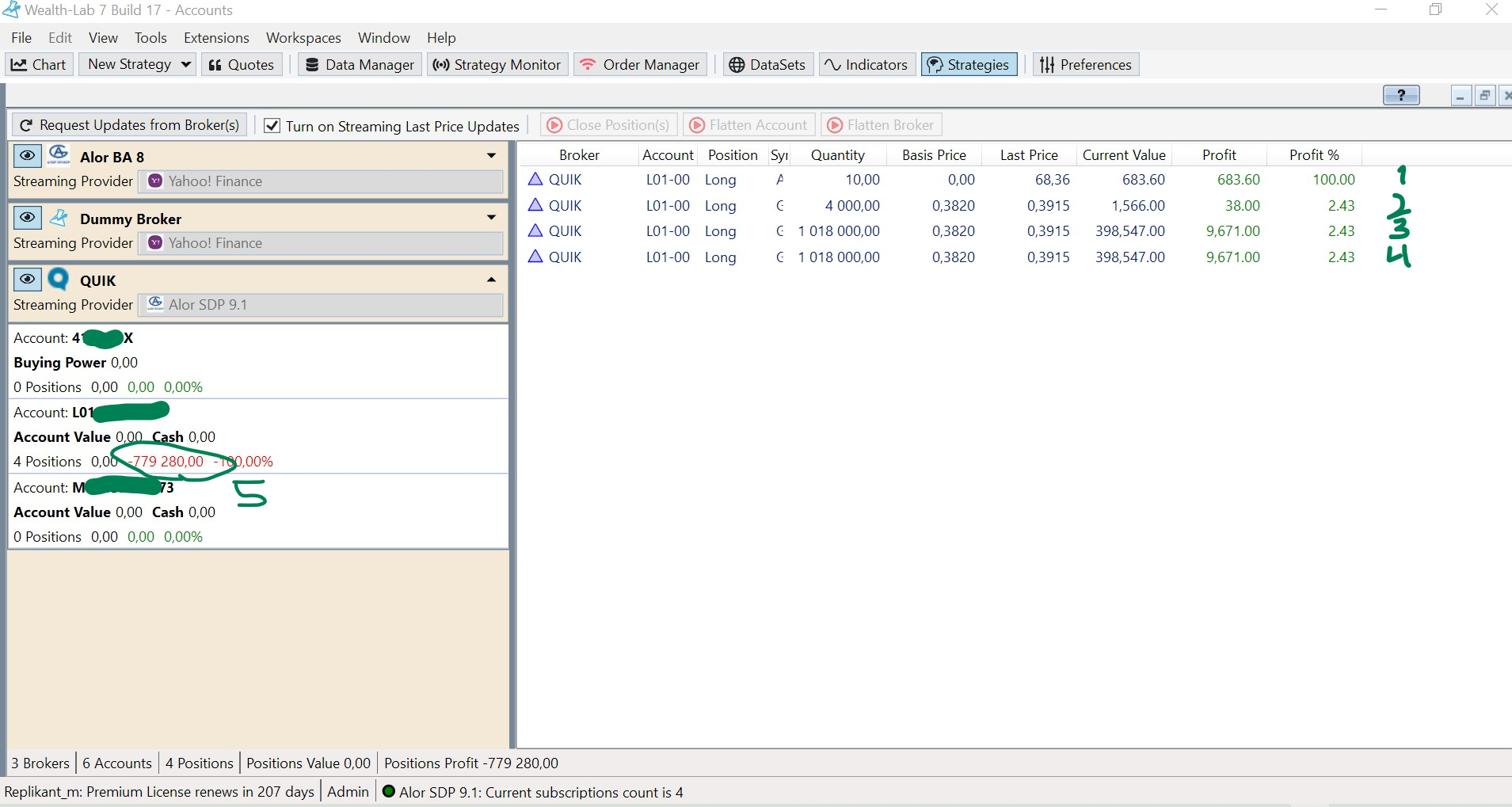Open the Order Manager
Image resolution: width=1512 pixels, height=807 pixels.
click(640, 65)
